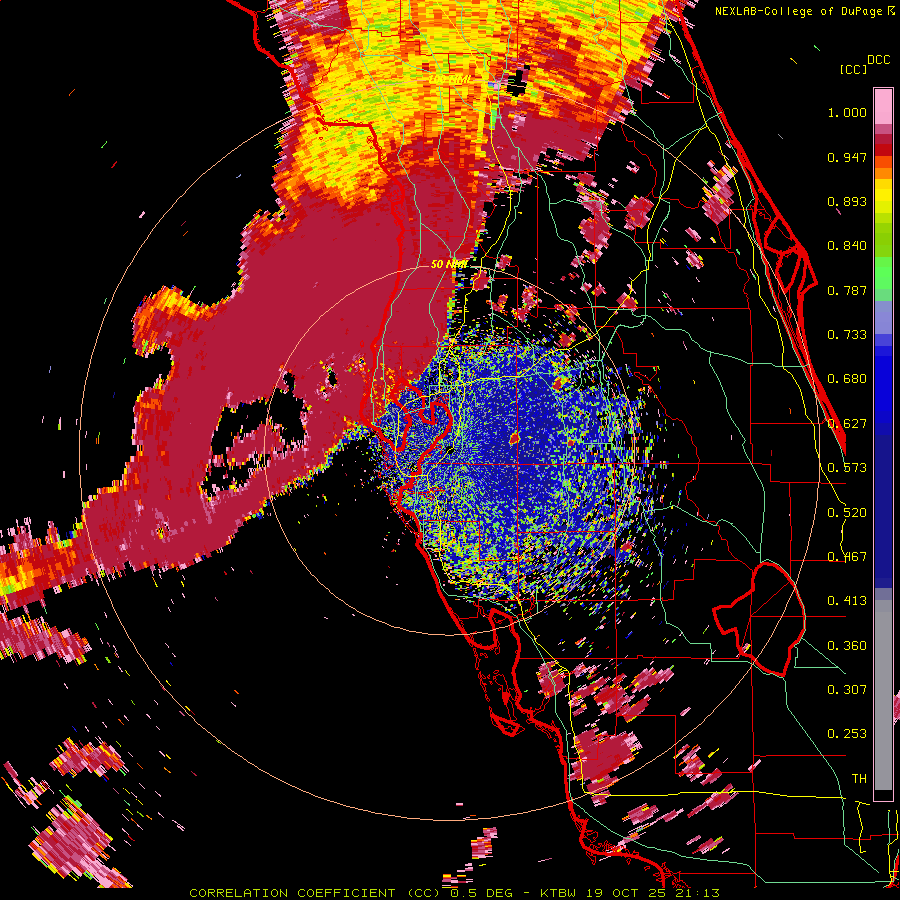Click the 0.787 scale value
The image size is (900, 900).
pos(847,290)
